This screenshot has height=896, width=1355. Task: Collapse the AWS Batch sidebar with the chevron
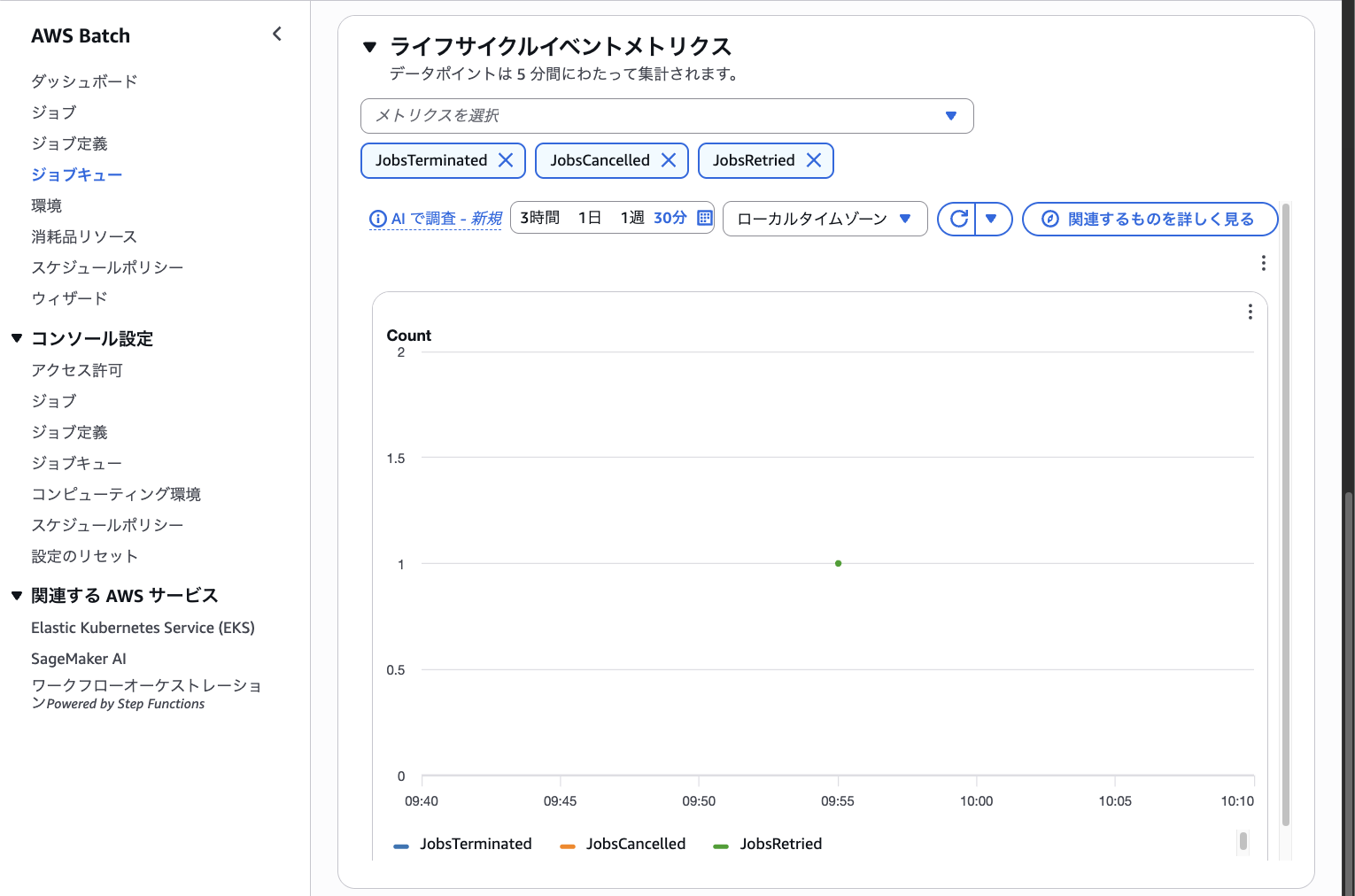(x=277, y=34)
